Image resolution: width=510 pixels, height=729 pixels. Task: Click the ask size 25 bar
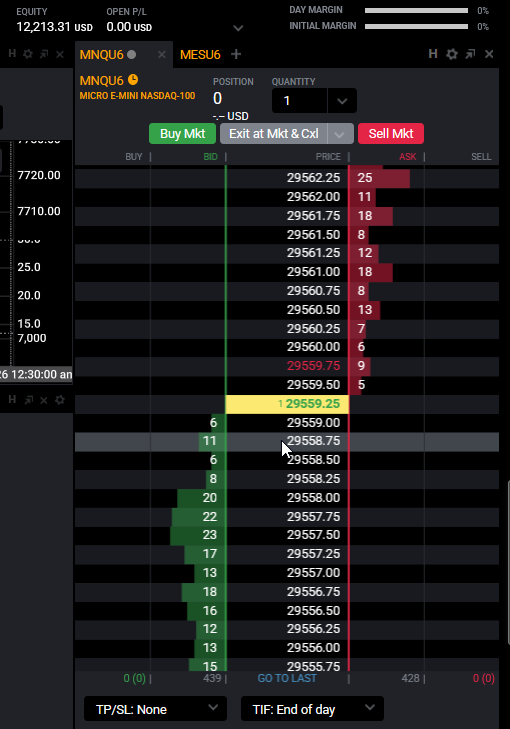pos(379,178)
